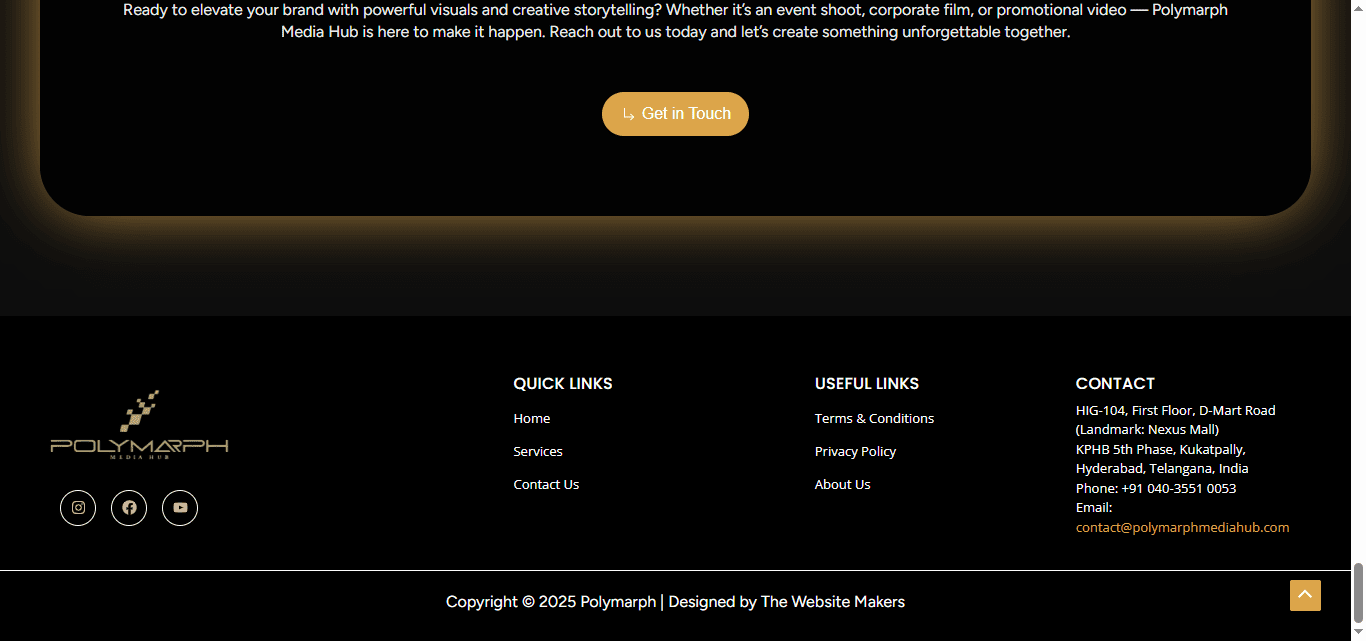Screen dimensions: 1366x641
Task: Click the contact@polymarphmediahub.com email link
Action: tap(1182, 528)
